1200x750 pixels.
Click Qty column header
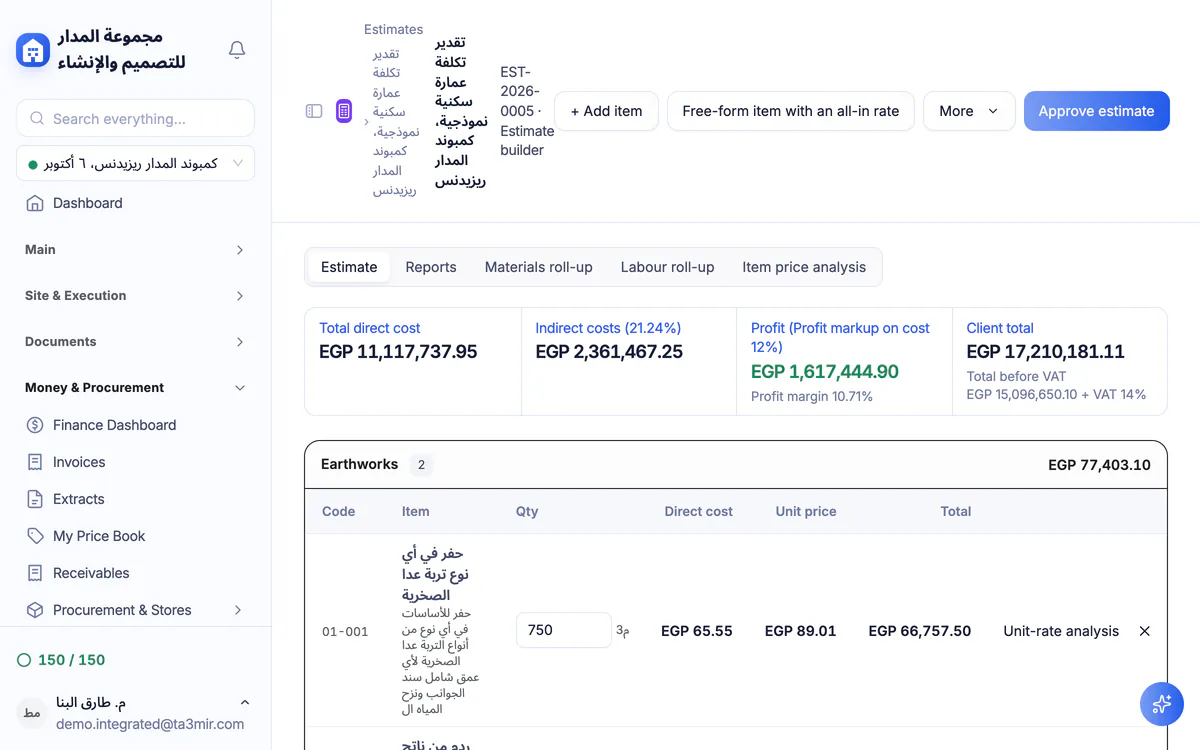(527, 511)
